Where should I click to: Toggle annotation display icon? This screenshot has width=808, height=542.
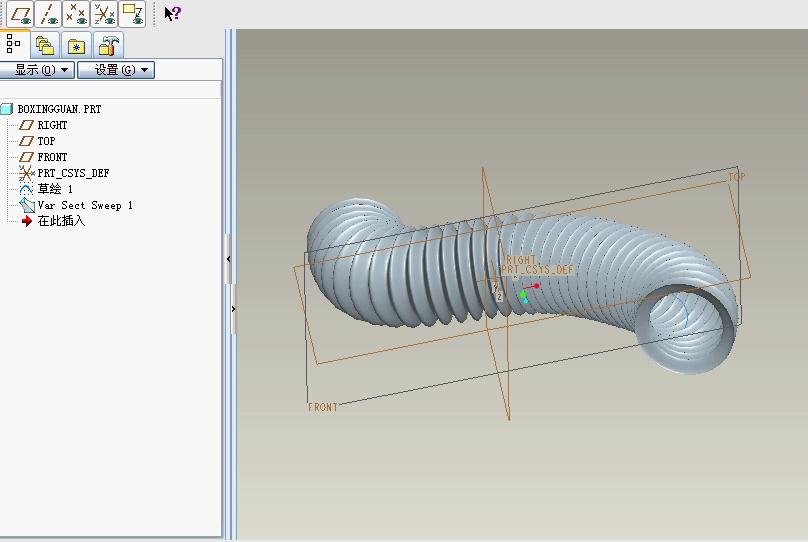tap(132, 14)
